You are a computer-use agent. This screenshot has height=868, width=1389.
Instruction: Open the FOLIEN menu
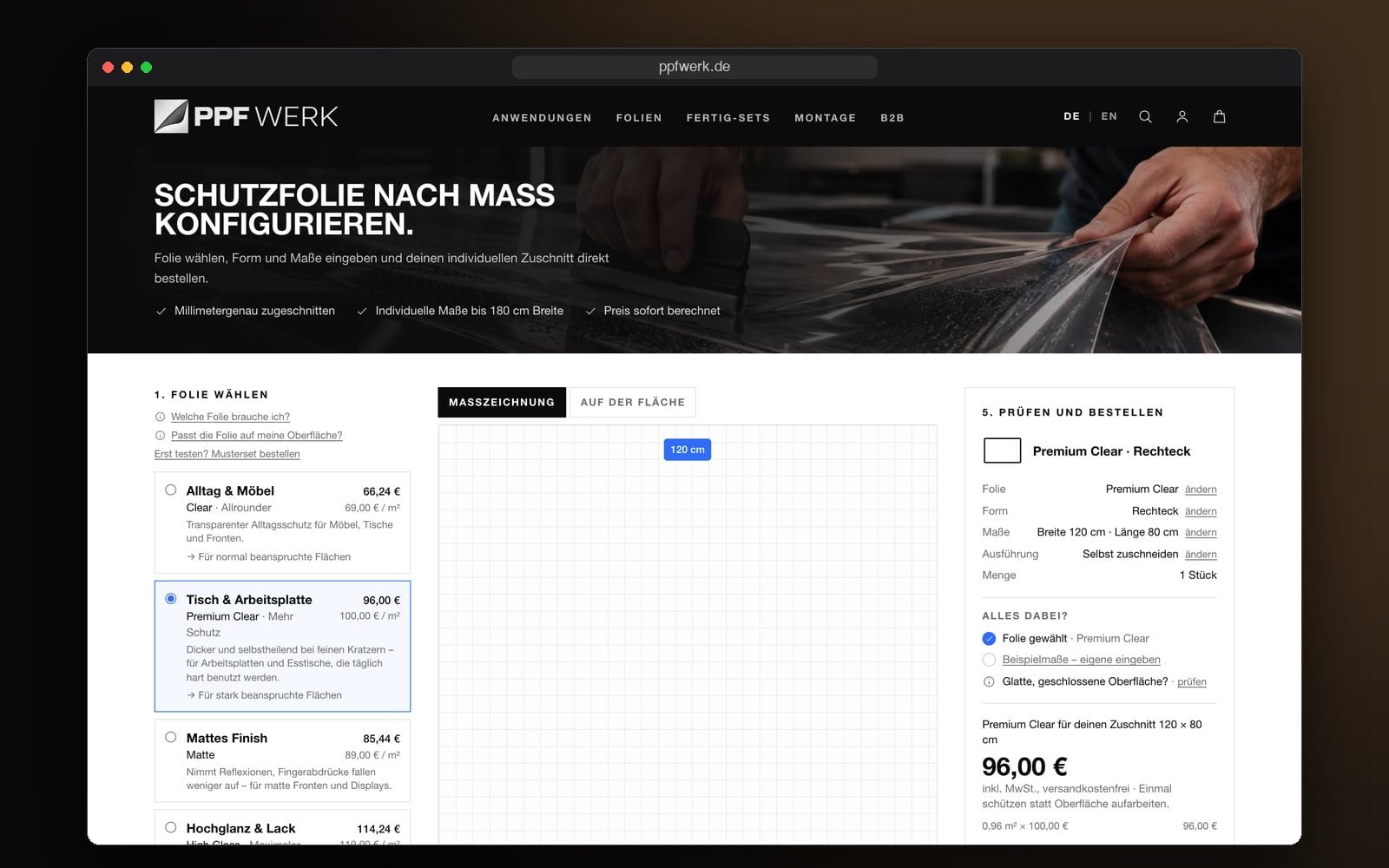coord(639,118)
